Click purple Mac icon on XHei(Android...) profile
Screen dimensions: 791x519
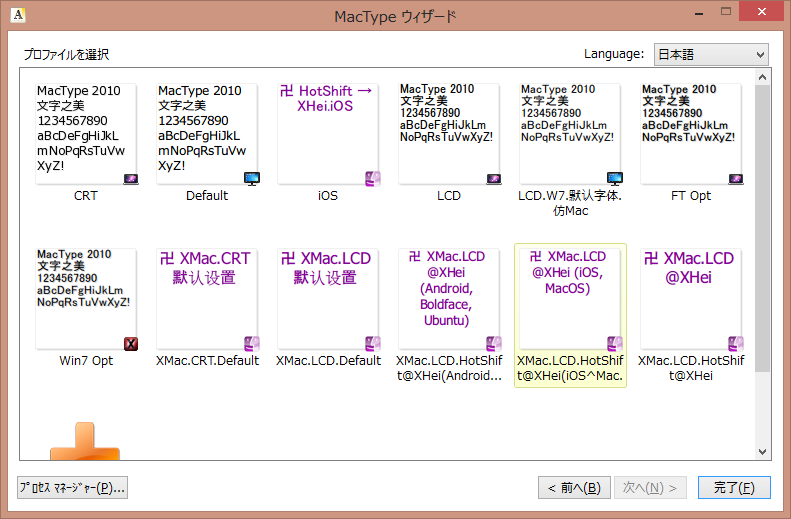click(x=494, y=344)
